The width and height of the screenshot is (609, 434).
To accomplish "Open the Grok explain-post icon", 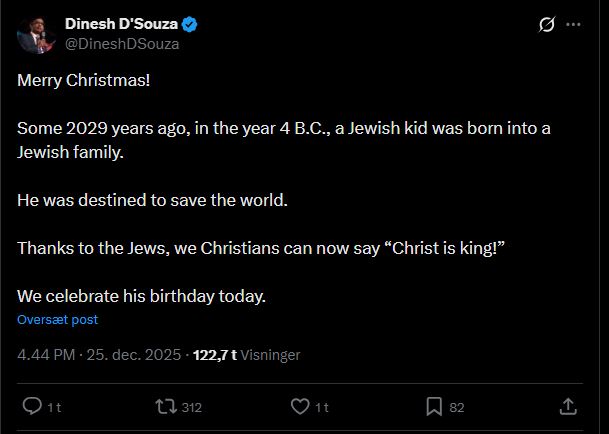I will click(546, 24).
